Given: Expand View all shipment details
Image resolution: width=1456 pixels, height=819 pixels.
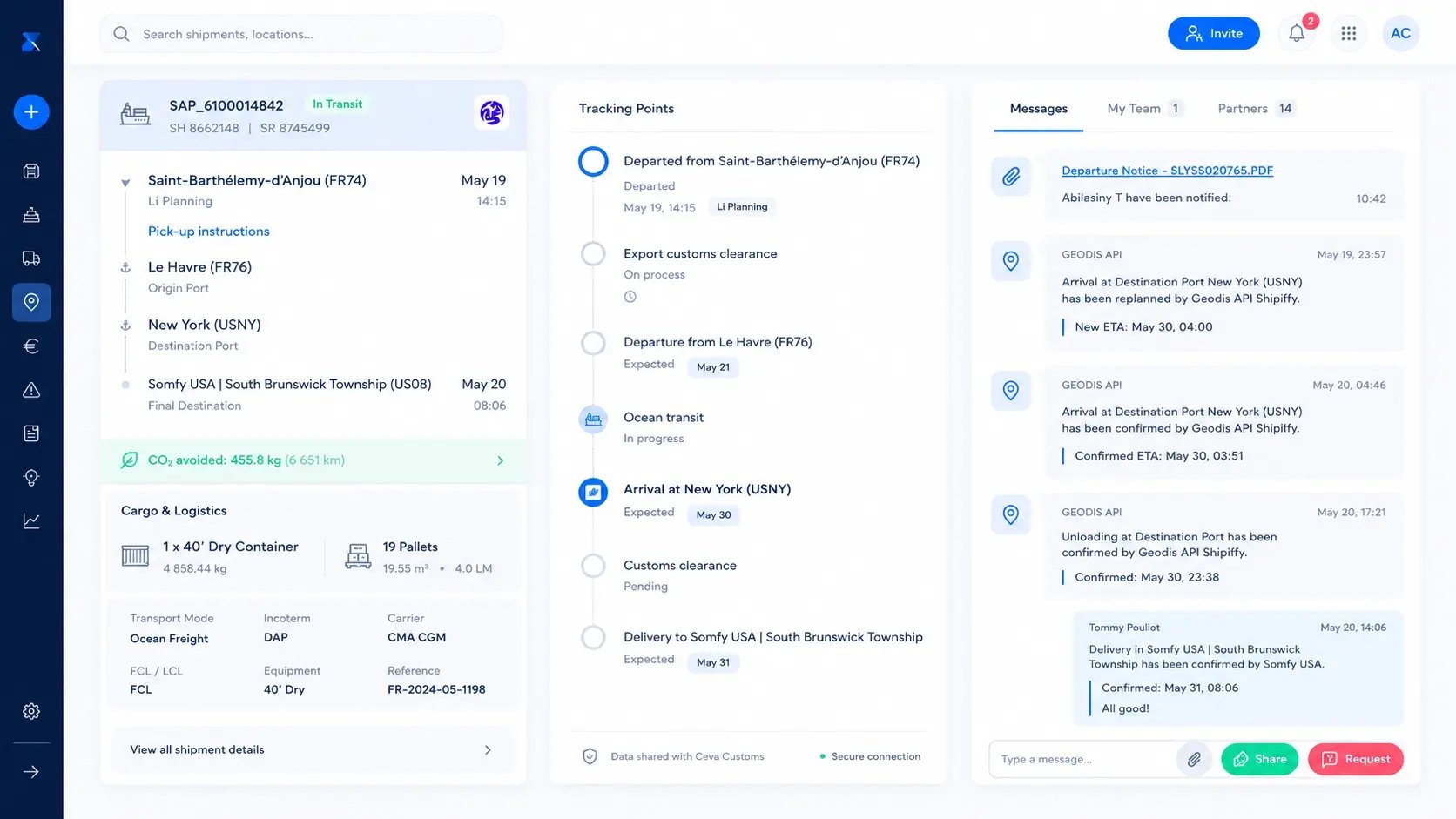Looking at the screenshot, I should click(313, 749).
